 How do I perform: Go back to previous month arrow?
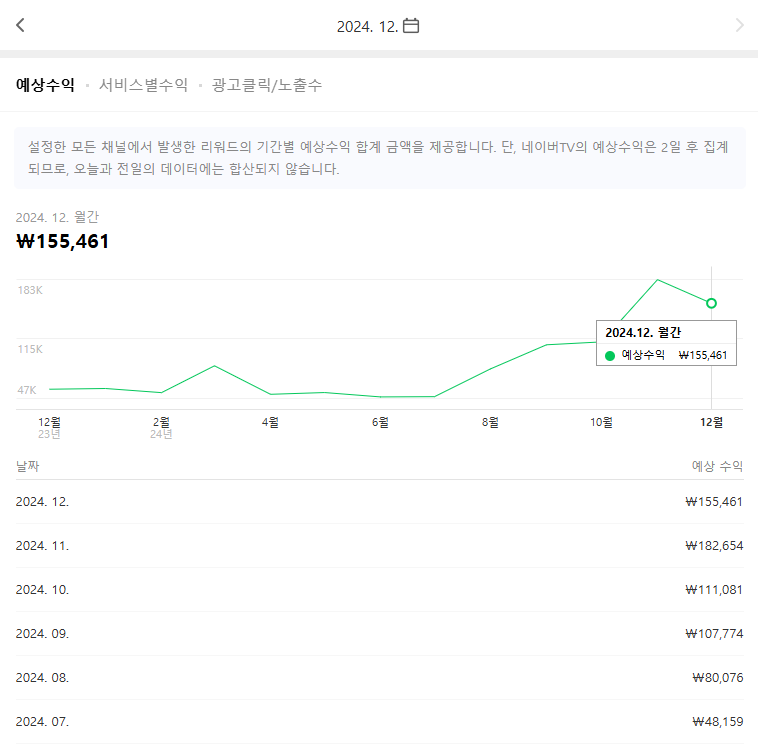pyautogui.click(x=20, y=25)
